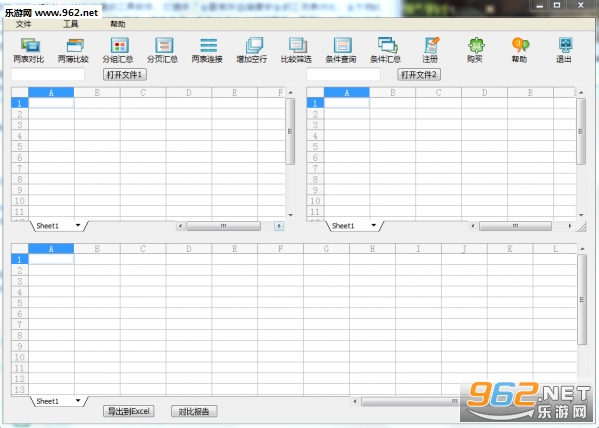The image size is (599, 428).
Task: Select Sheet1 tab in right top grid
Action: (343, 226)
